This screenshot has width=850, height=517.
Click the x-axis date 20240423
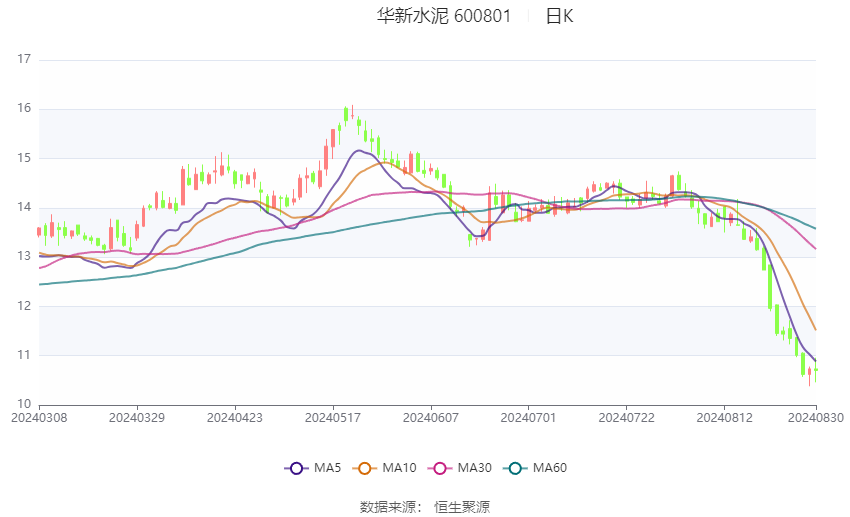[235, 418]
